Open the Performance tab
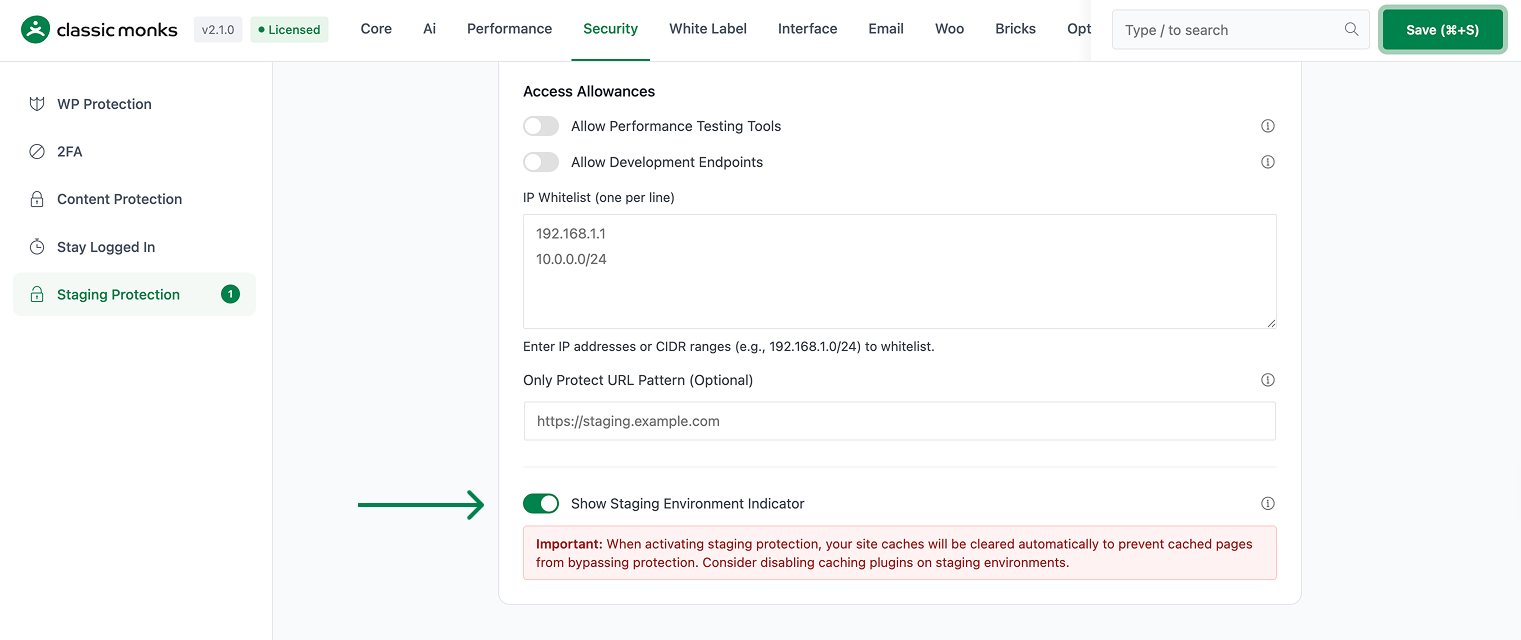Viewport: 1521px width, 640px height. pos(509,29)
